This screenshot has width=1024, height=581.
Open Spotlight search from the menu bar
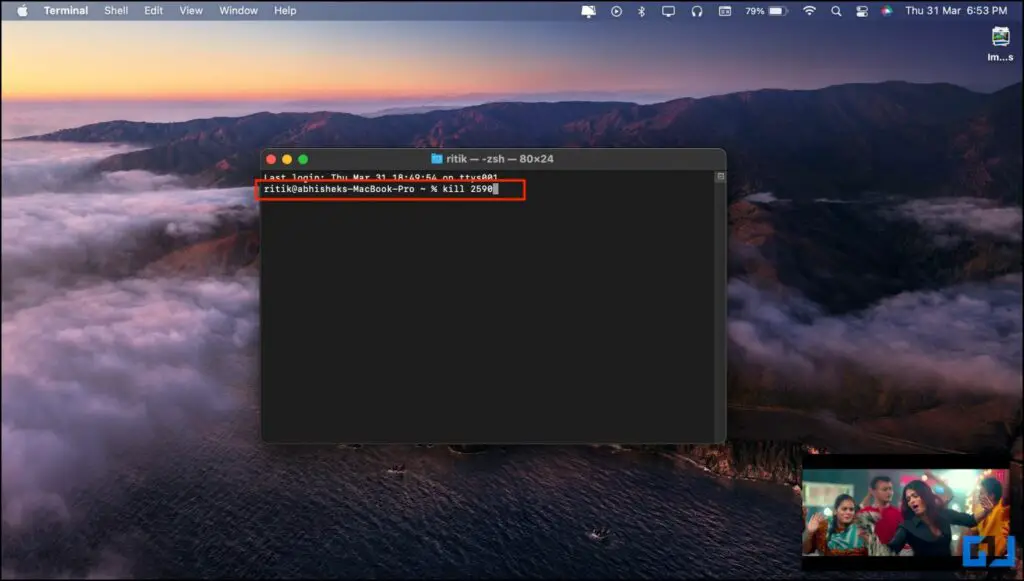pyautogui.click(x=836, y=11)
